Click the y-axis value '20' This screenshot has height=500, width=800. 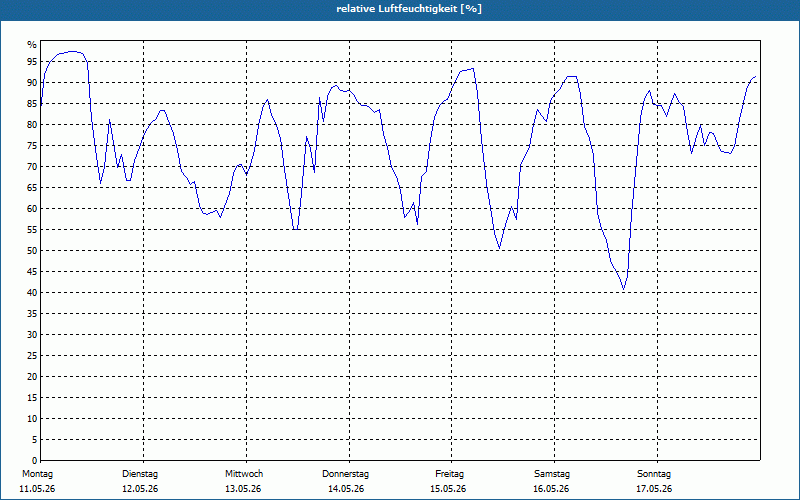pyautogui.click(x=32, y=377)
